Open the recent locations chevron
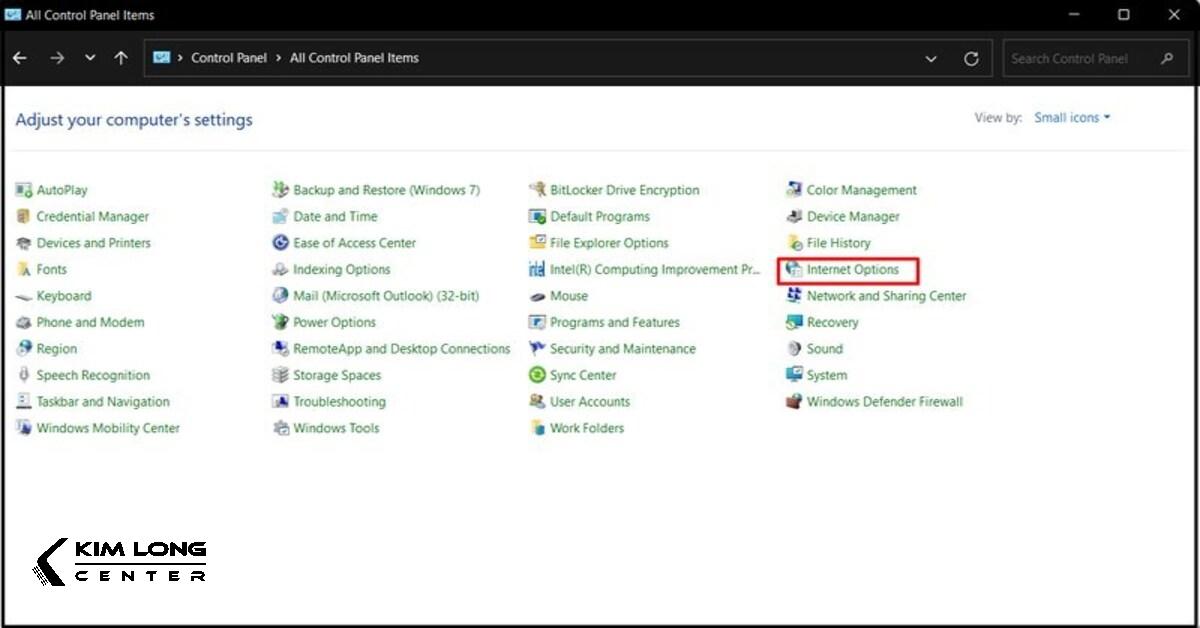This screenshot has width=1200, height=628. pyautogui.click(x=90, y=59)
